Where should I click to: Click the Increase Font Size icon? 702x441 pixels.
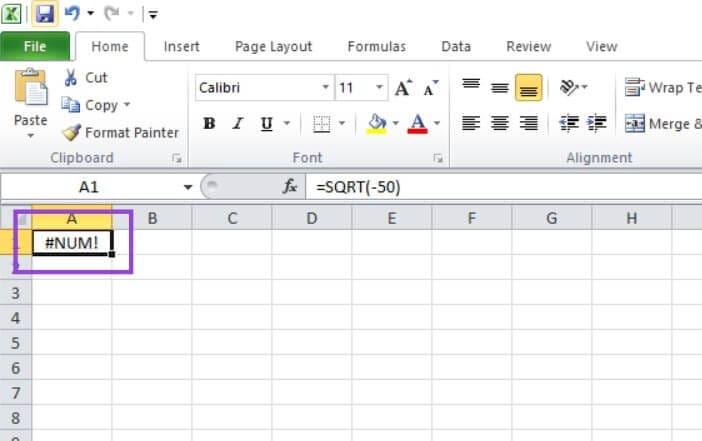(x=403, y=88)
